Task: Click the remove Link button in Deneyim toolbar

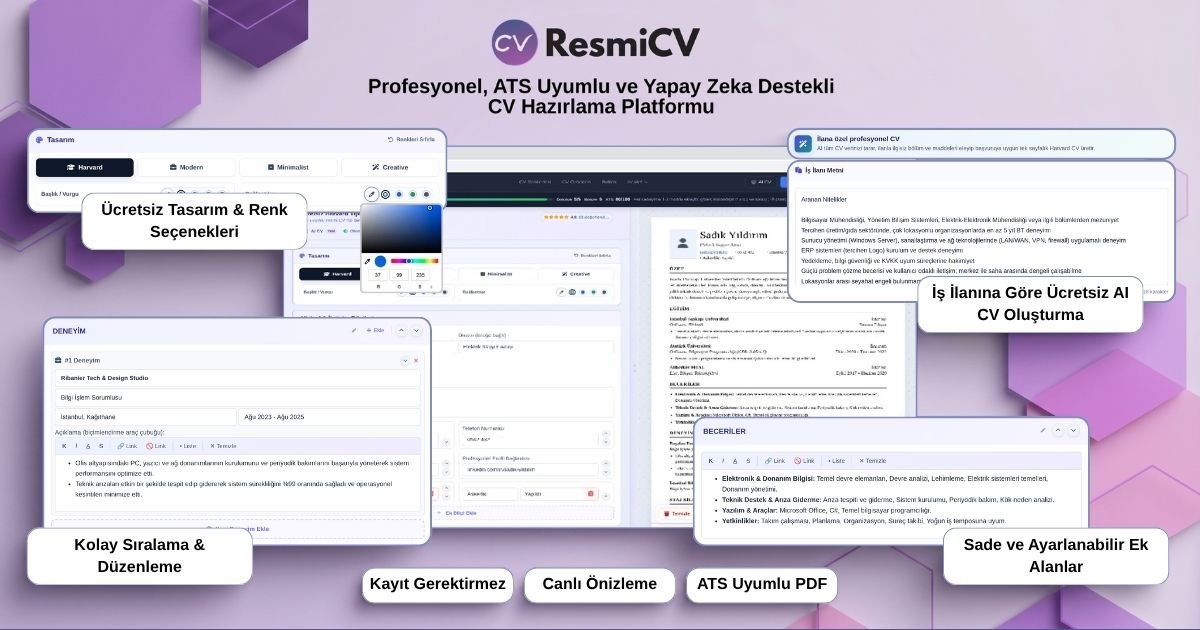Action: (156, 446)
